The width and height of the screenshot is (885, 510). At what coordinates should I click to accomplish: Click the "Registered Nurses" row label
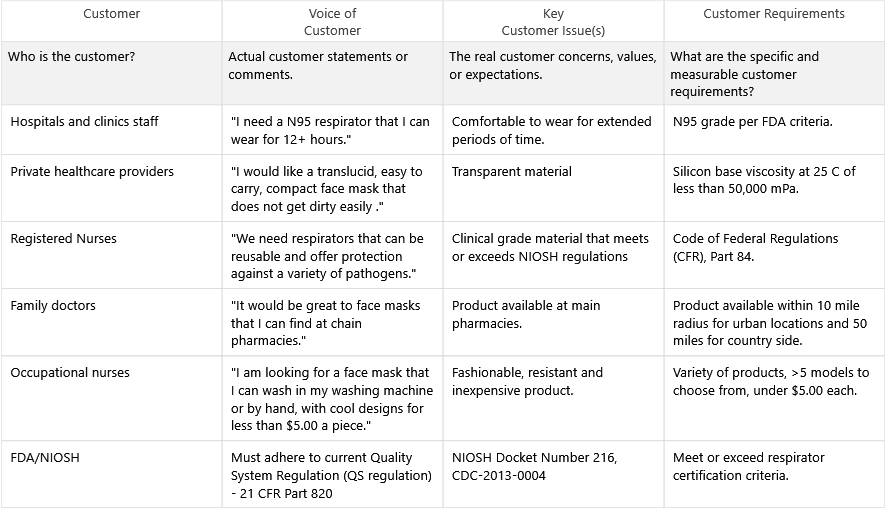[x=63, y=239]
